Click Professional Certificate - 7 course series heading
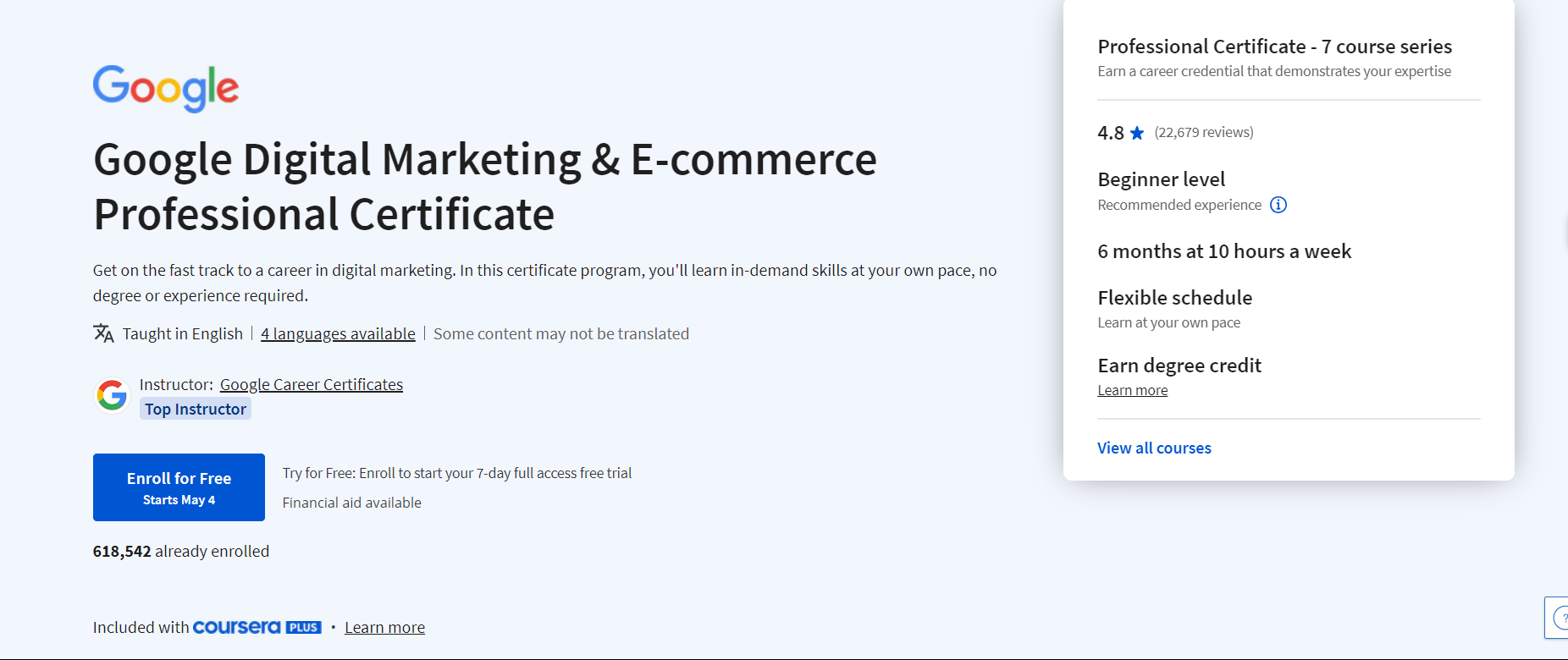1568x660 pixels. [x=1275, y=47]
